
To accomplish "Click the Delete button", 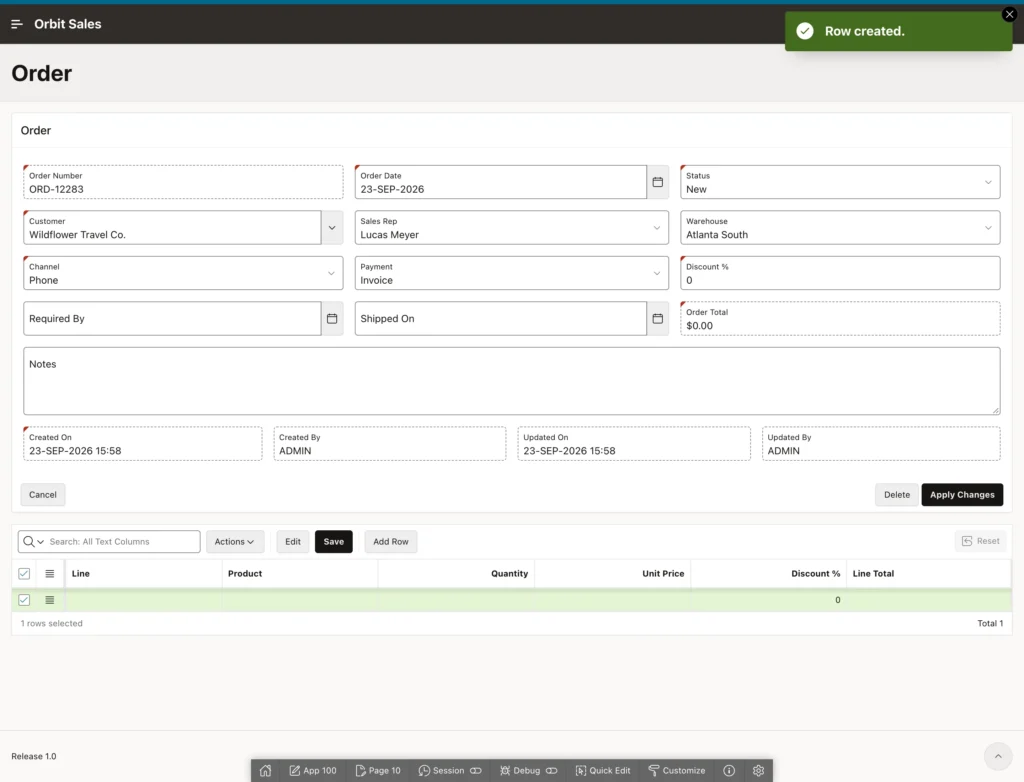I will pos(897,495).
